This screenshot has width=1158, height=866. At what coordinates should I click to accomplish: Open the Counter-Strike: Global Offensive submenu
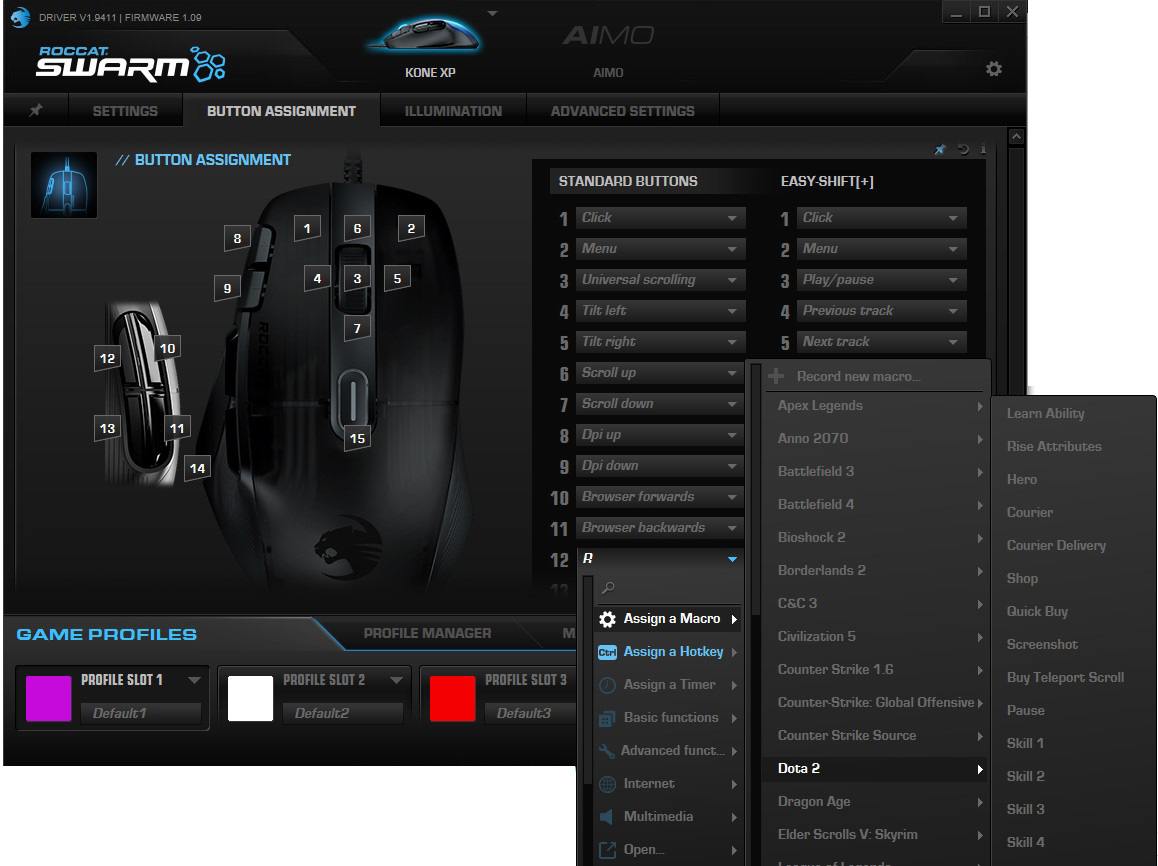click(x=874, y=703)
